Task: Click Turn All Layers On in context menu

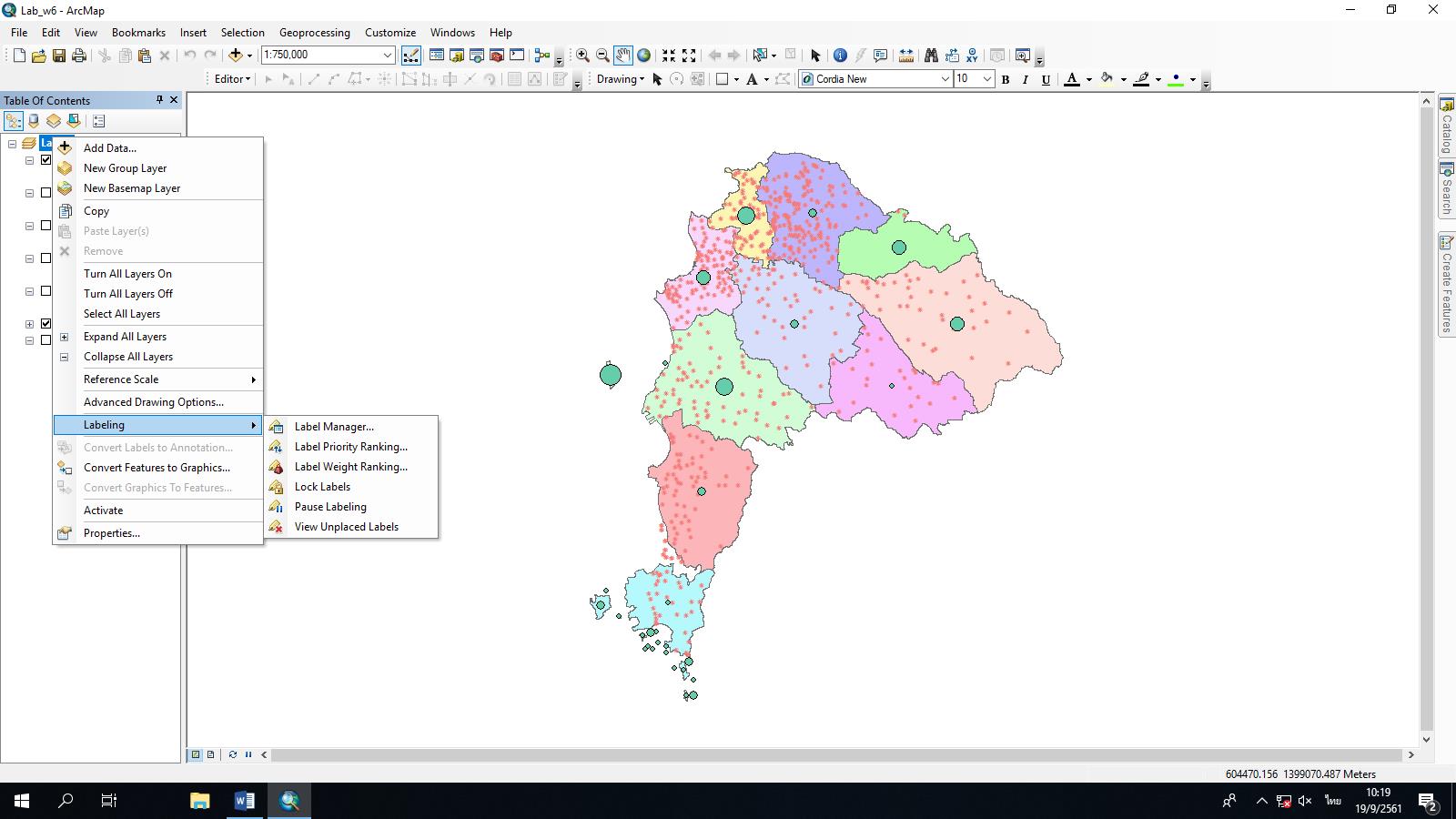Action: pos(127,273)
